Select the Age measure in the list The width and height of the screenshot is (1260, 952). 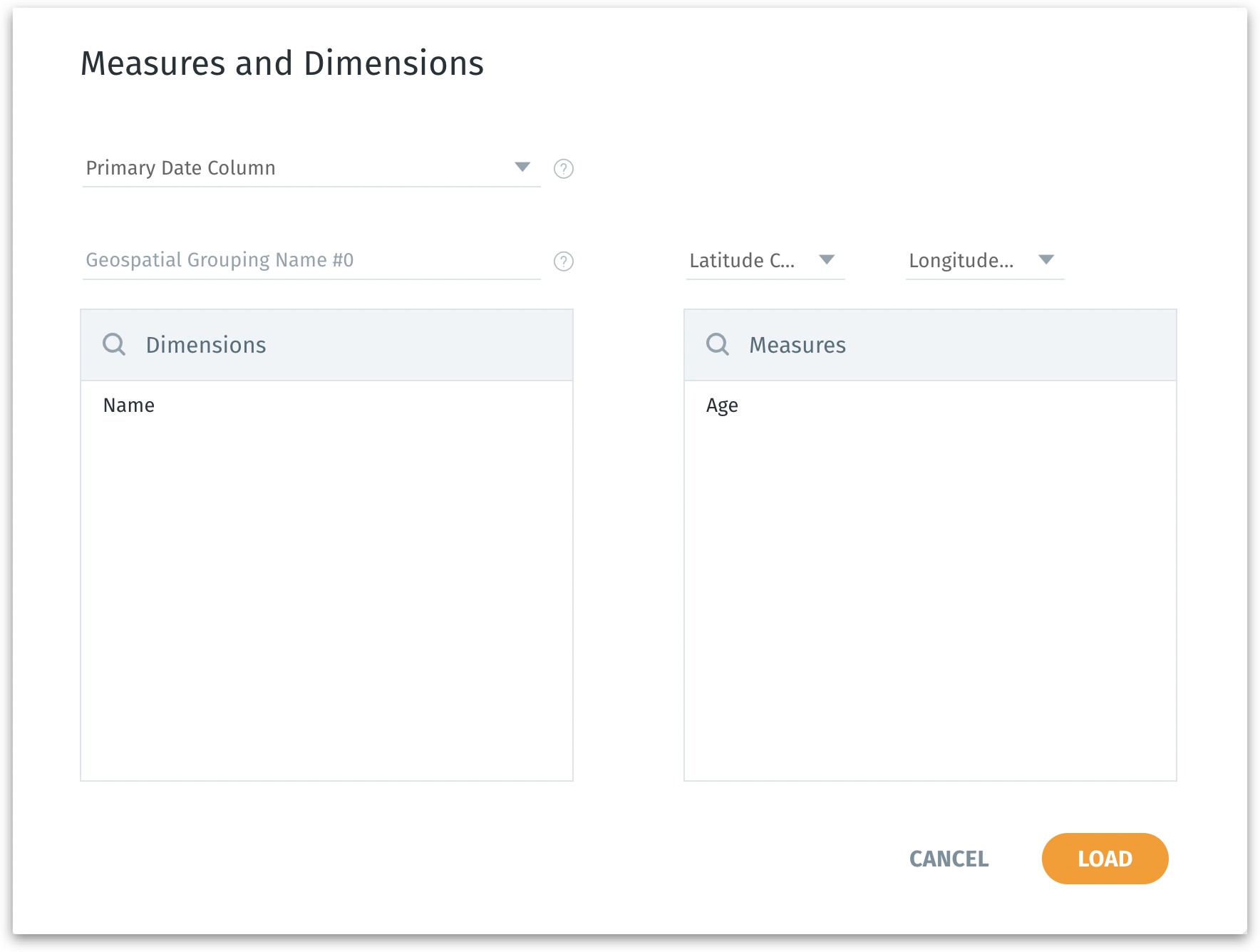[722, 405]
